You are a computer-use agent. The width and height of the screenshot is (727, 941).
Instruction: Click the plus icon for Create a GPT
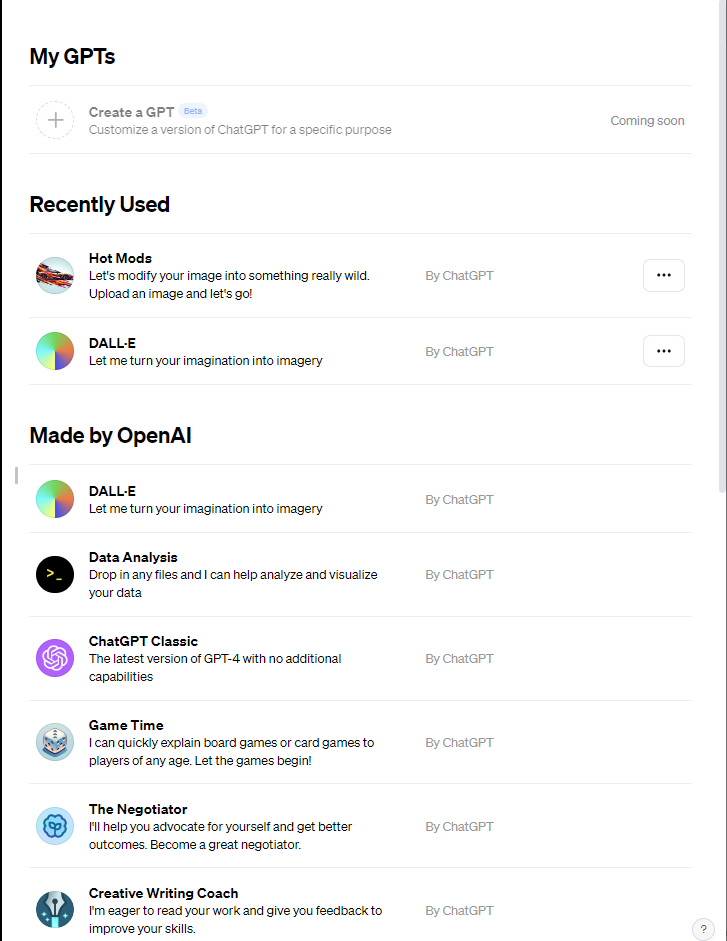click(55, 120)
